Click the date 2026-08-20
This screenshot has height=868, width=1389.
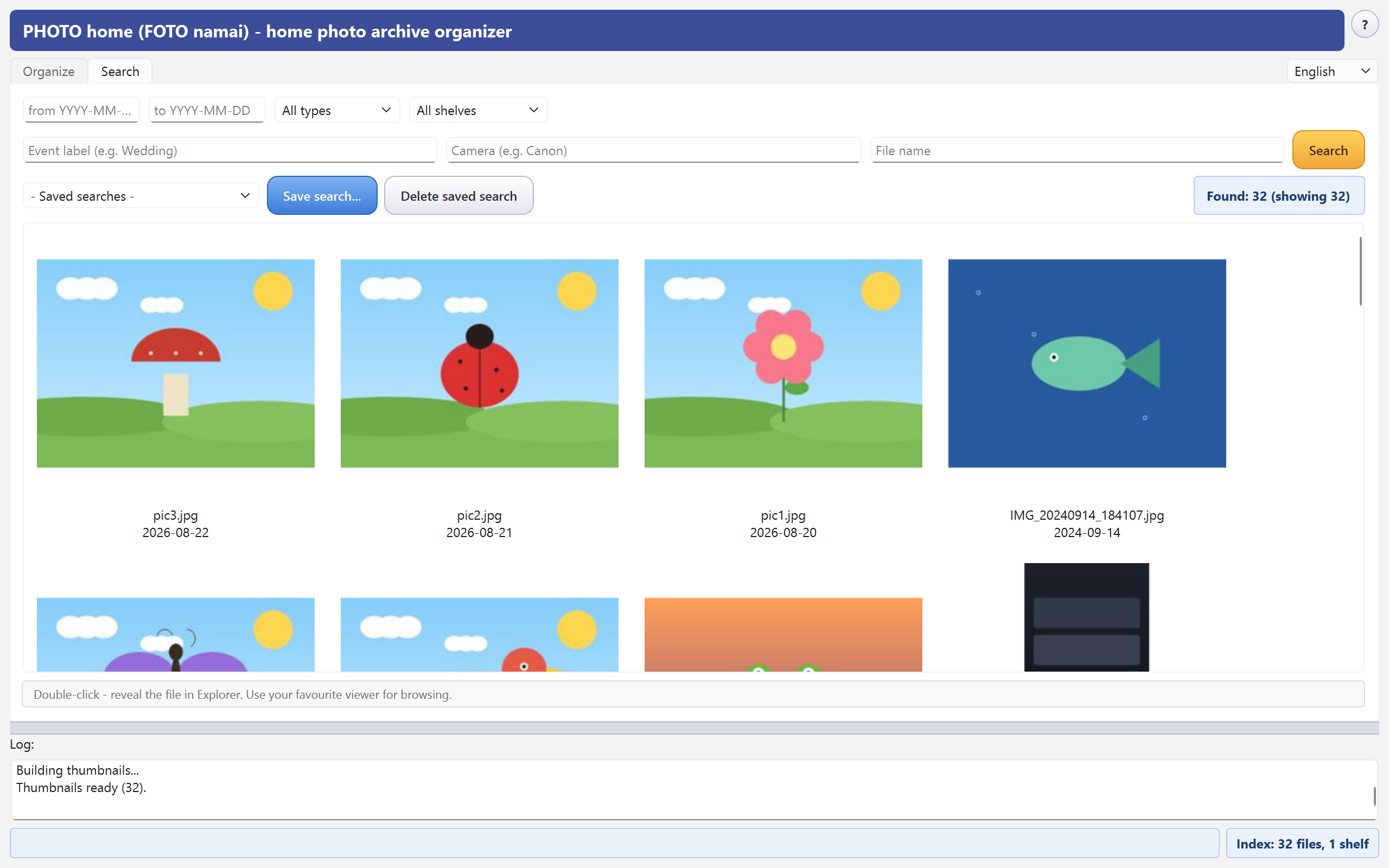coord(783,533)
